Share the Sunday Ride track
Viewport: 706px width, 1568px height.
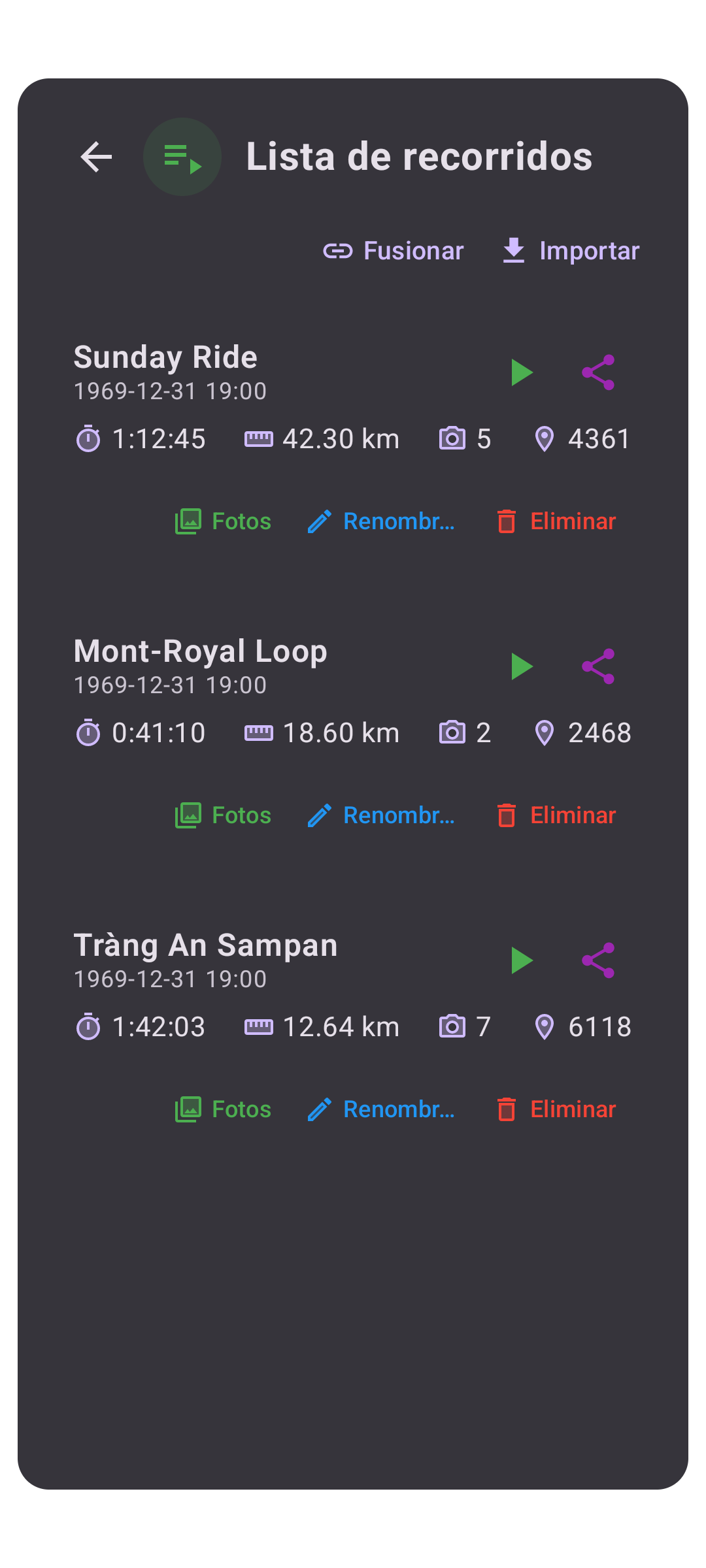(x=598, y=372)
